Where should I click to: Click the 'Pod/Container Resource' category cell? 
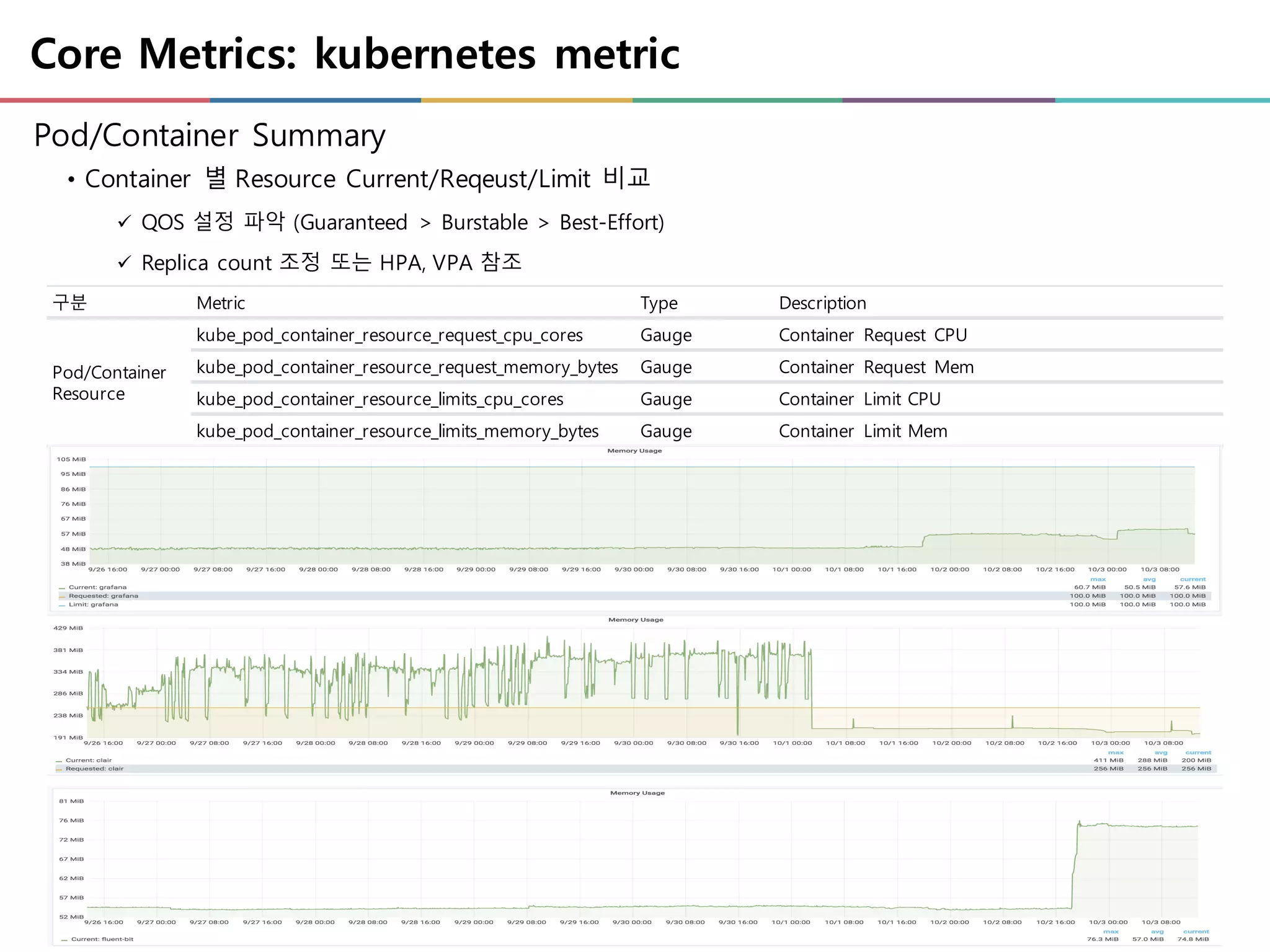[109, 383]
